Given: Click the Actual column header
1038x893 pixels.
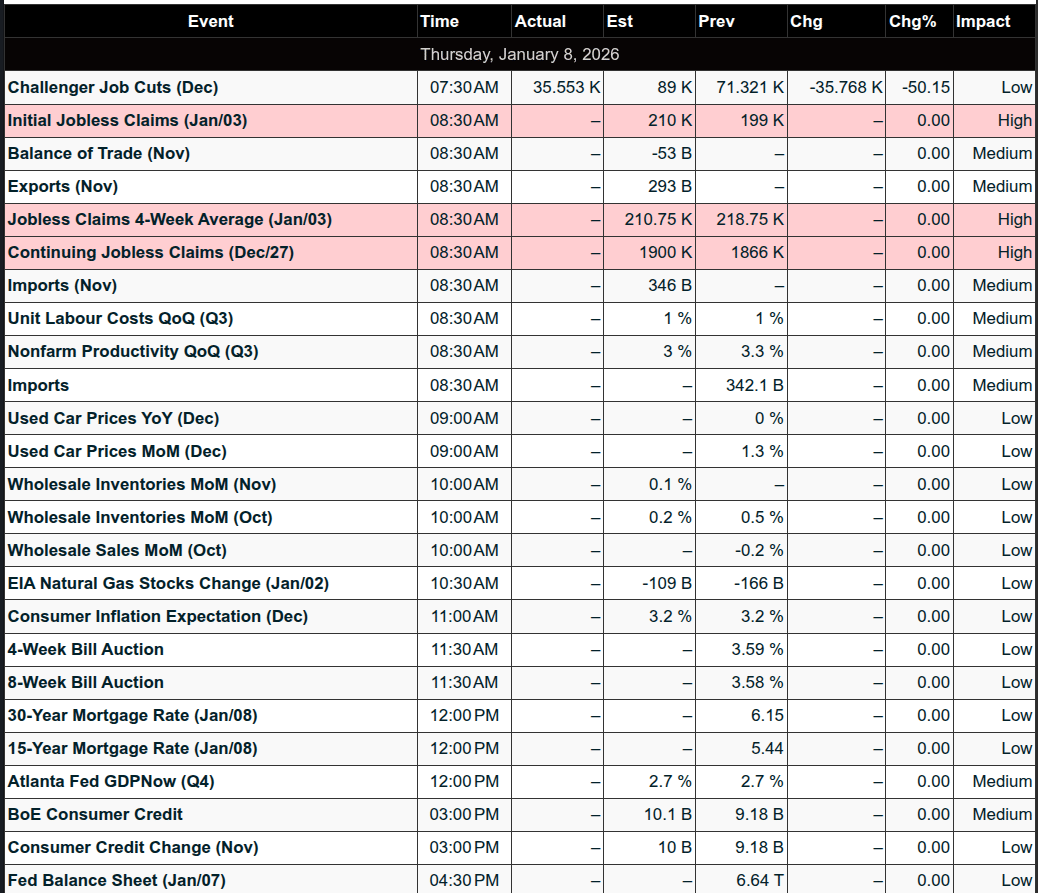Looking at the screenshot, I should [x=540, y=21].
